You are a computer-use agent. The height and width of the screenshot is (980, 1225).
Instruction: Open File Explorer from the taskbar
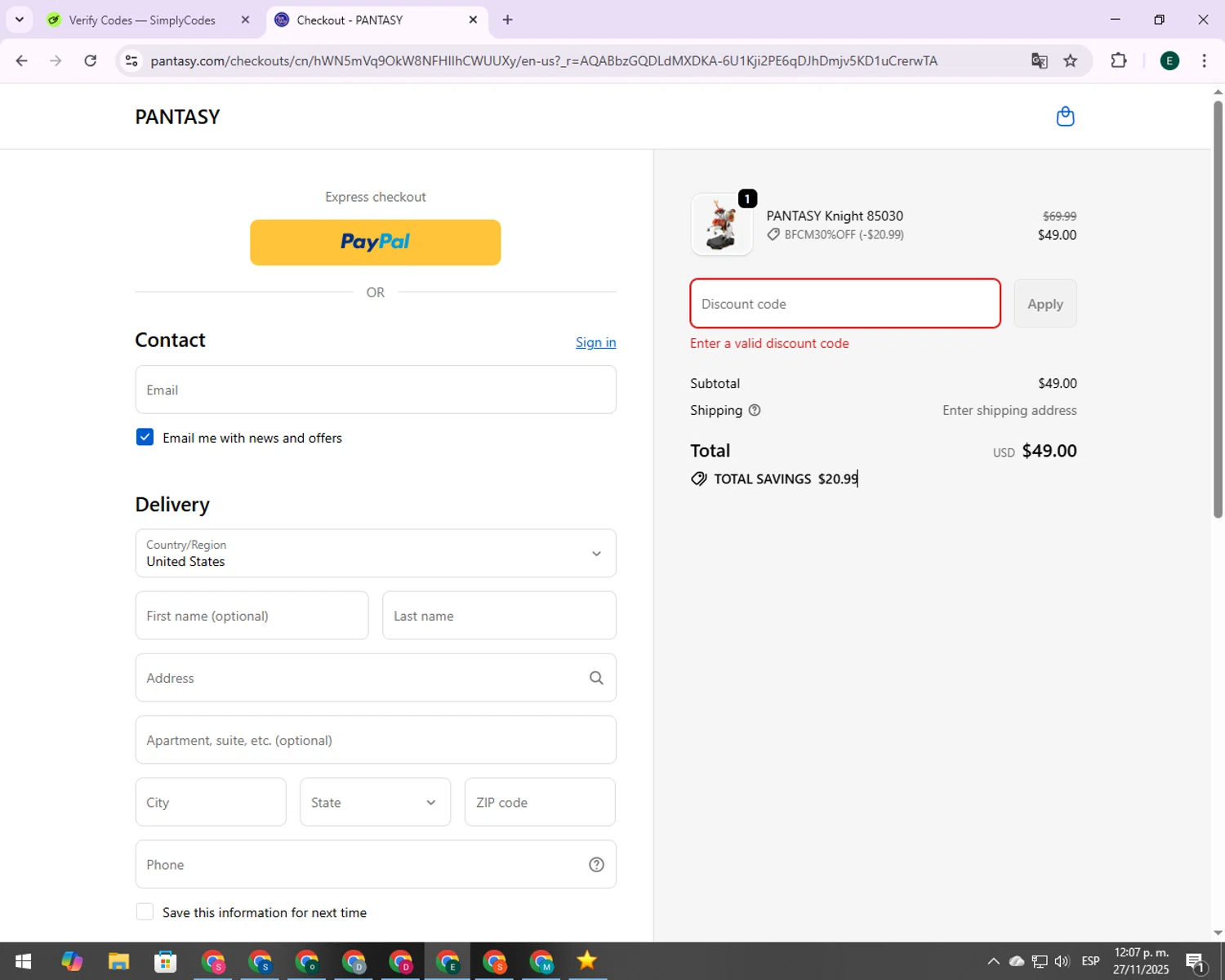click(119, 961)
